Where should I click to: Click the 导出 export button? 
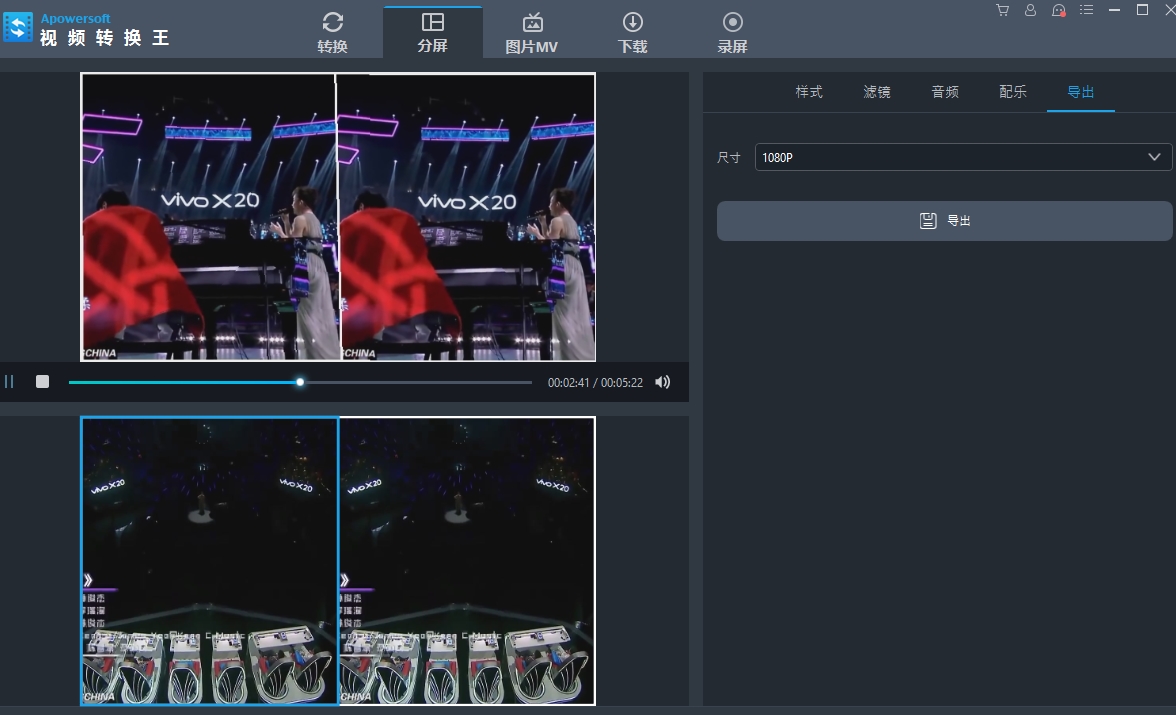(x=944, y=221)
